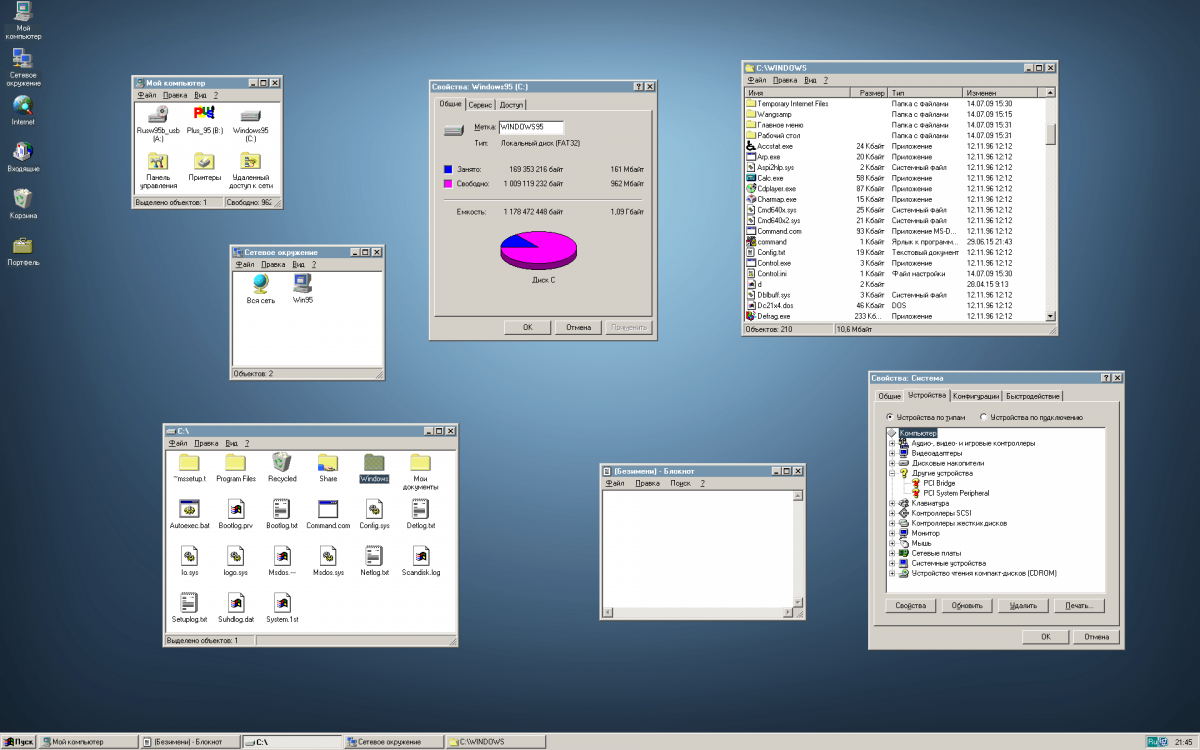Click the Удалить button in device manager
1200x750 pixels.
click(1023, 605)
